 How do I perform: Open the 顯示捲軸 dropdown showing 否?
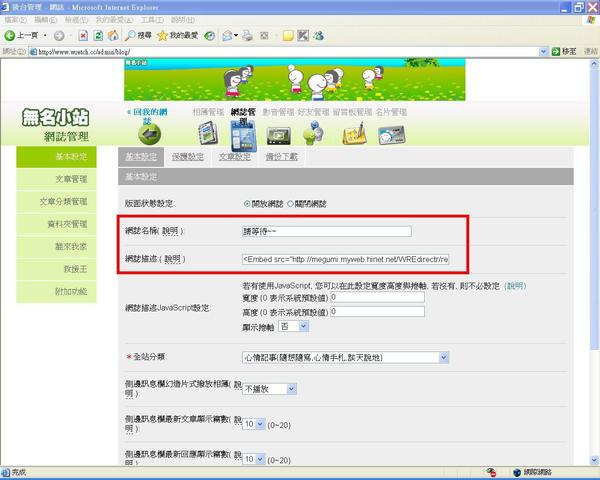293,327
